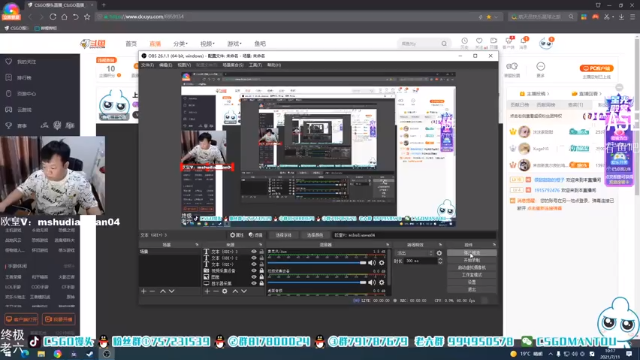This screenshot has width=640, height=360.
Task: Open the transition properties gear next to 淡出
Action: (439, 253)
